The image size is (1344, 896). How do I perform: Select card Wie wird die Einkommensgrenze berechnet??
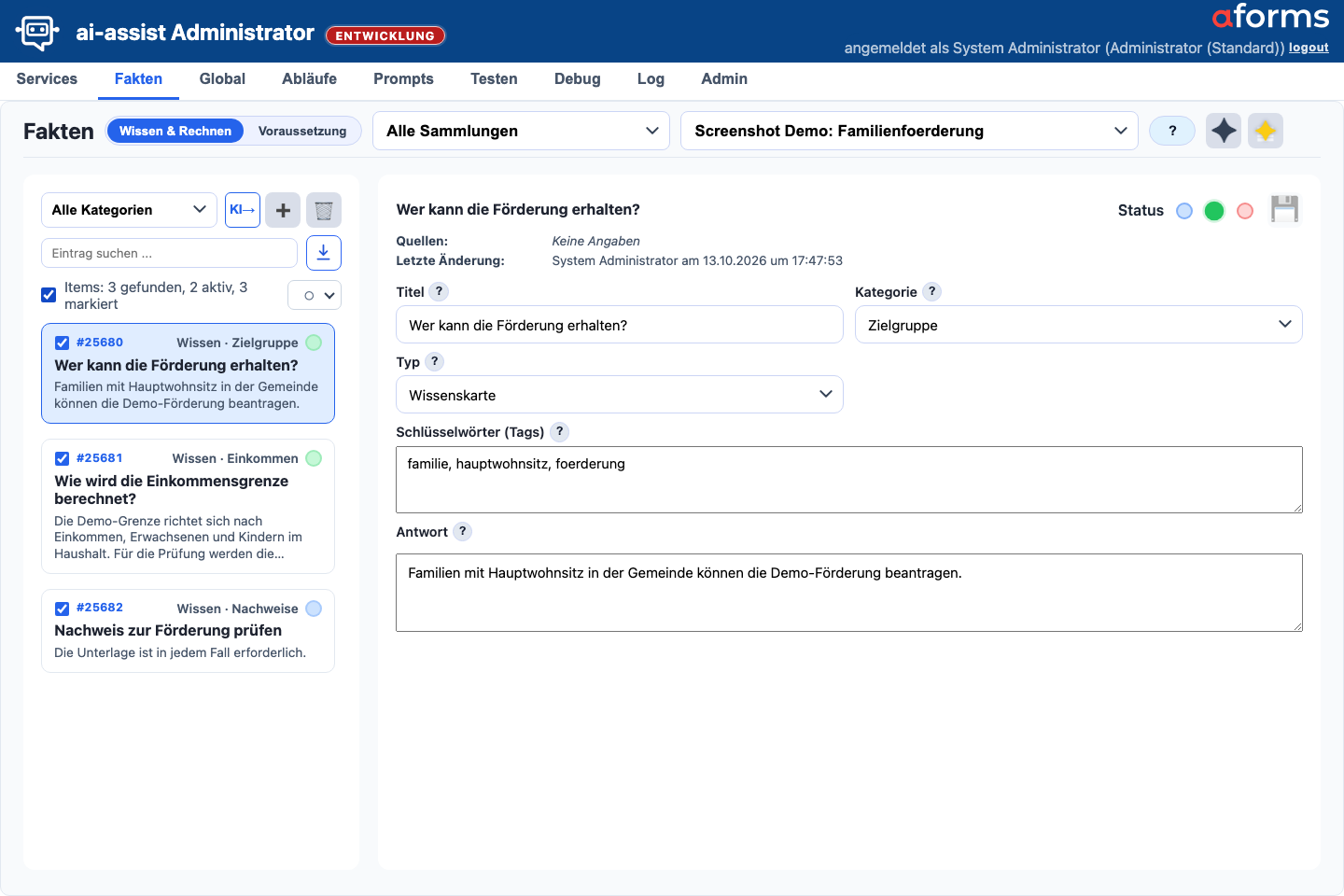click(188, 506)
